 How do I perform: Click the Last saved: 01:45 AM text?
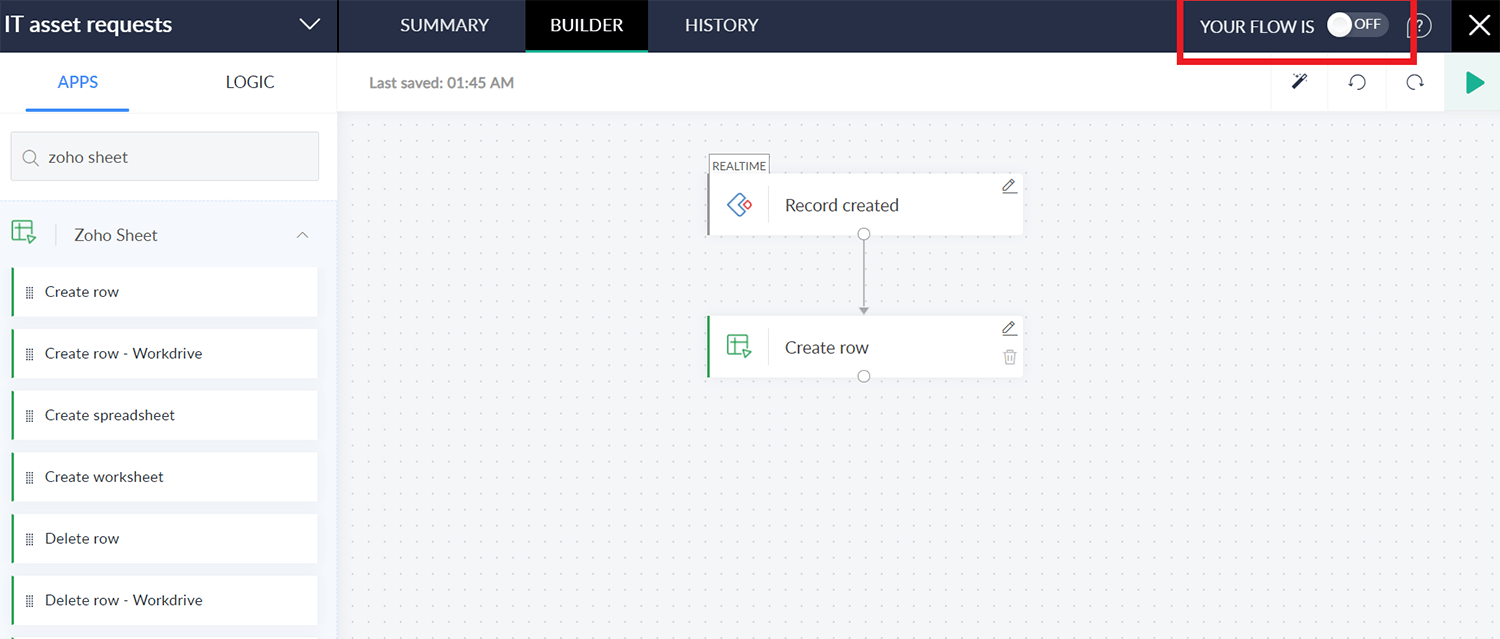tap(441, 83)
